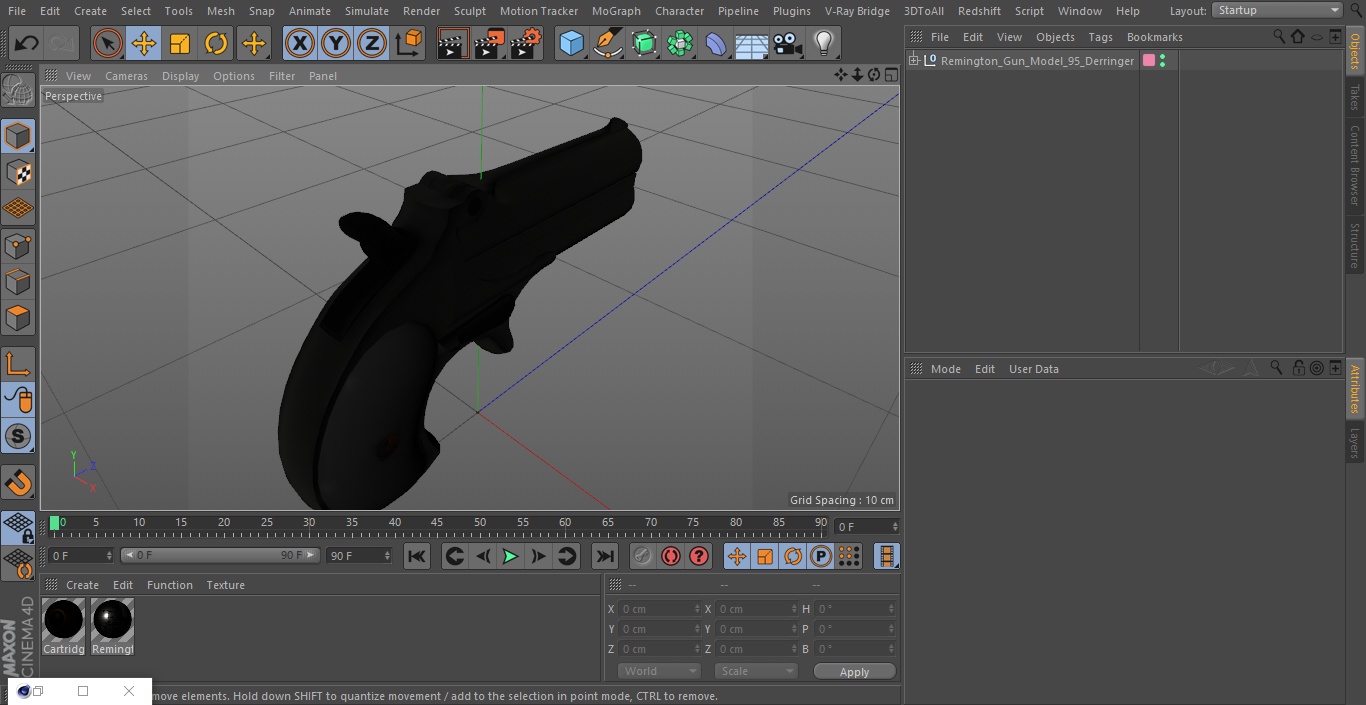Switch to Polygons mode
This screenshot has height=705, width=1366.
click(18, 319)
